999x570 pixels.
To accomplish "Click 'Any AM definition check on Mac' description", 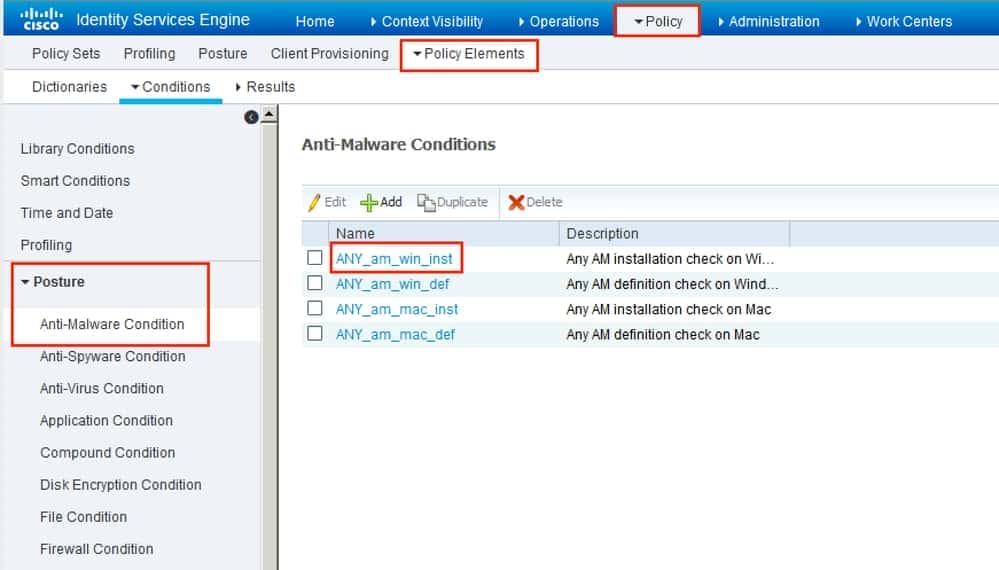I will pos(663,335).
